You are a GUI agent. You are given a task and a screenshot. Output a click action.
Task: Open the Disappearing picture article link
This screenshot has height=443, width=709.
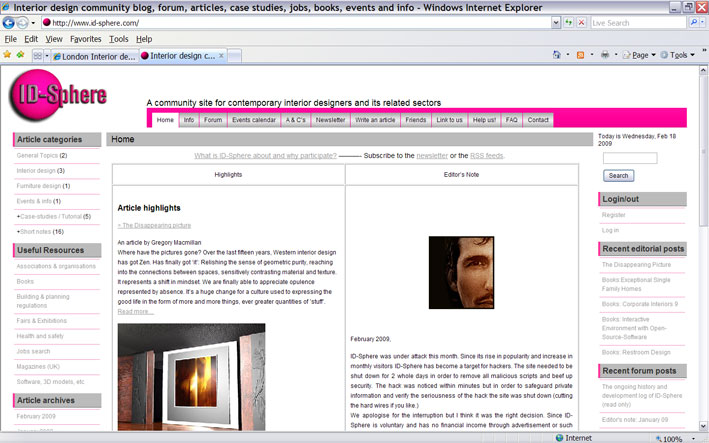coord(154,225)
